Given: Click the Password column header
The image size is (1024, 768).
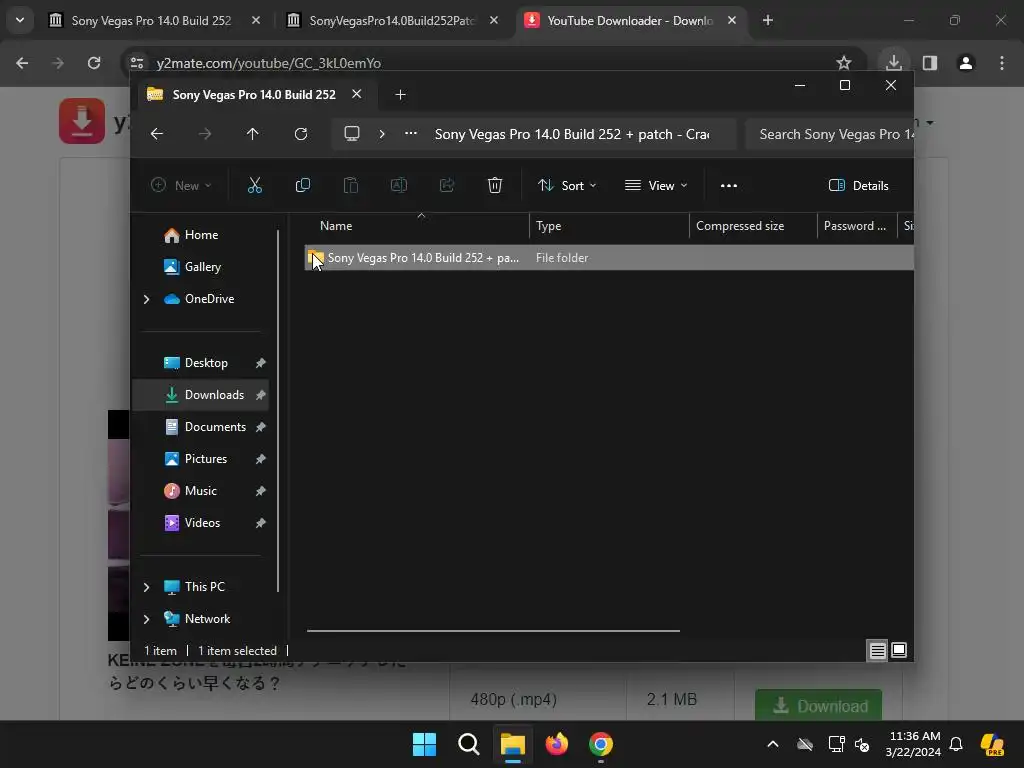Looking at the screenshot, I should click(x=857, y=226).
